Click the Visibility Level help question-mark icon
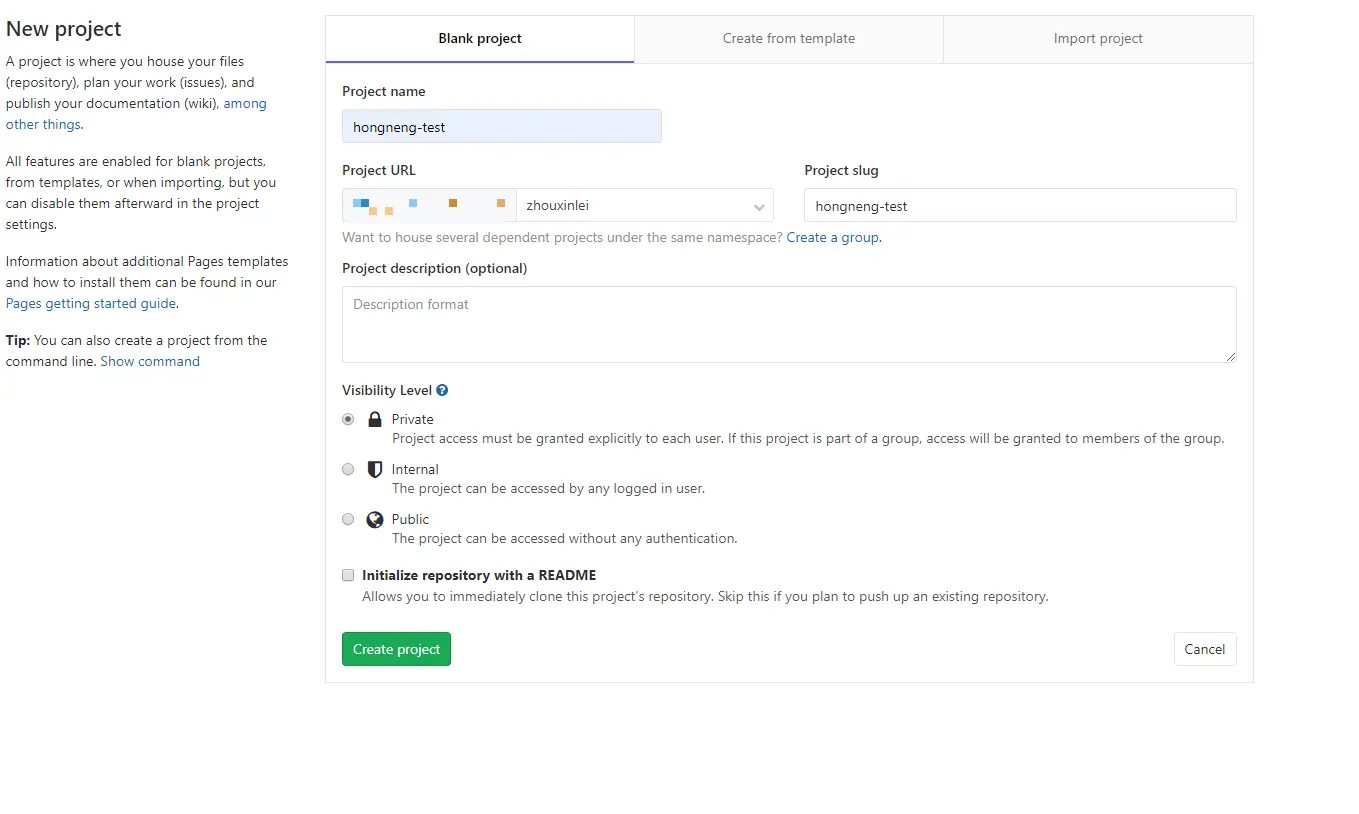This screenshot has width=1359, height=814. coord(442,391)
